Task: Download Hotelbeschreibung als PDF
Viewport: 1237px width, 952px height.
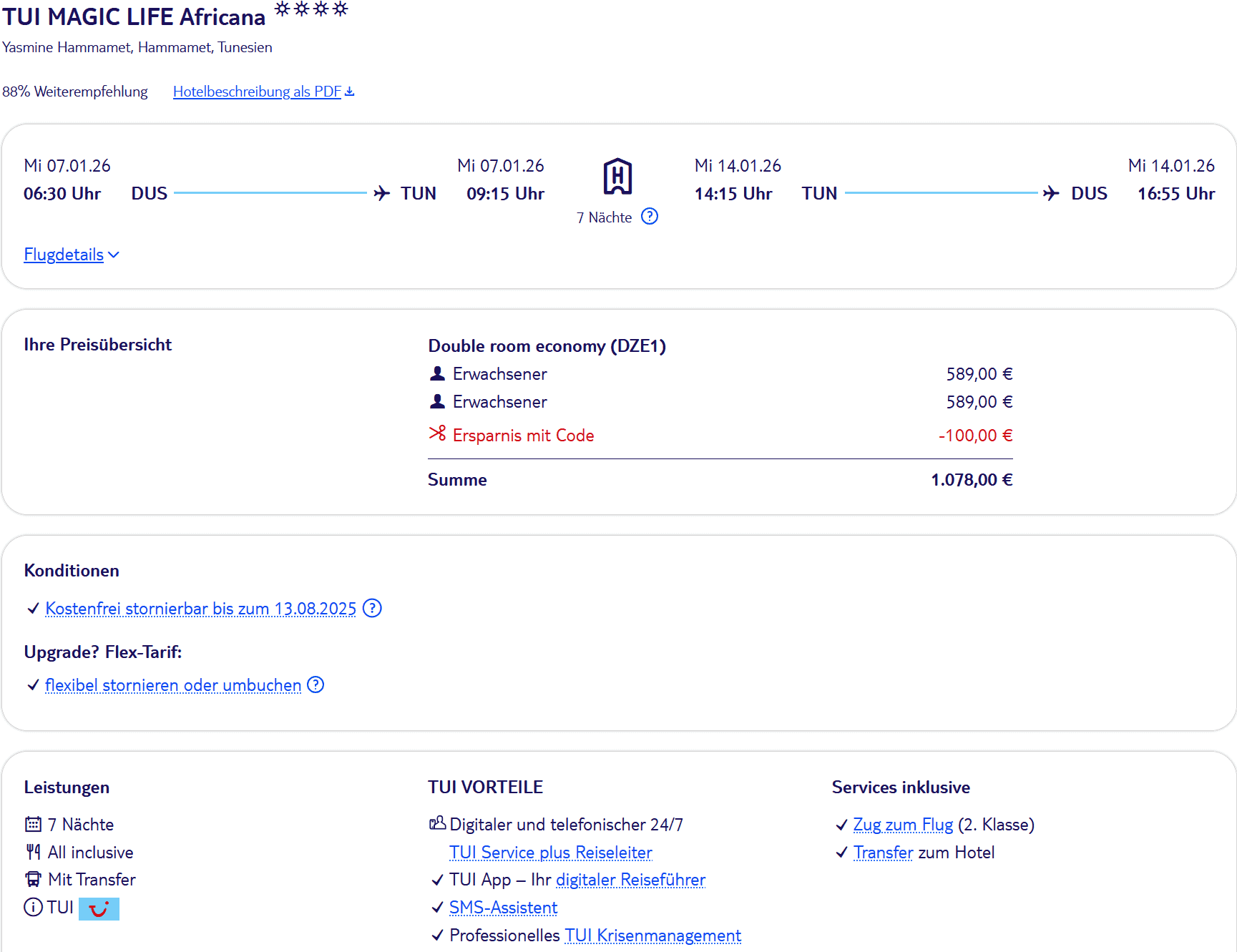Action: pos(257,92)
